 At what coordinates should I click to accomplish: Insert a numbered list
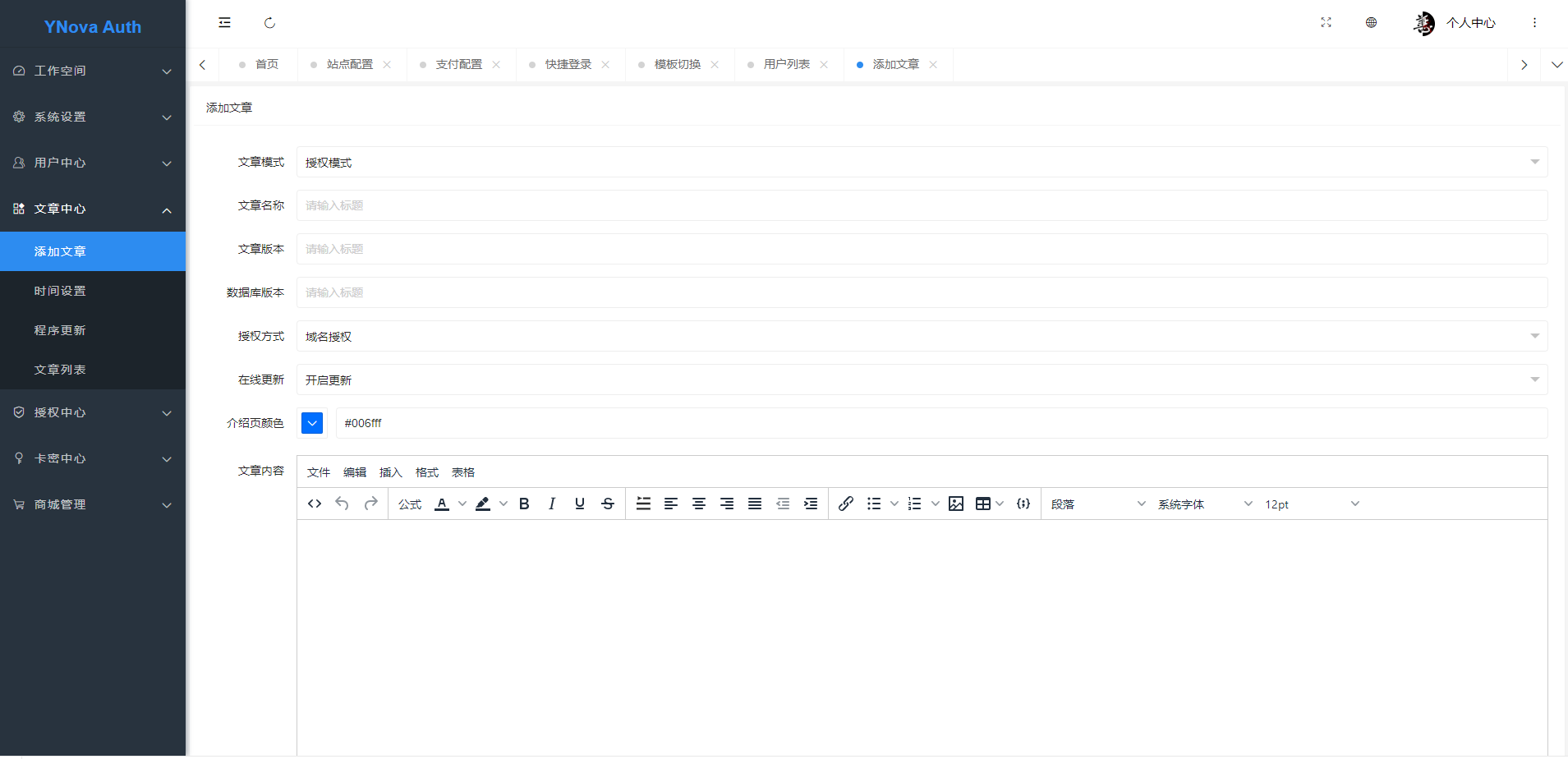point(915,504)
